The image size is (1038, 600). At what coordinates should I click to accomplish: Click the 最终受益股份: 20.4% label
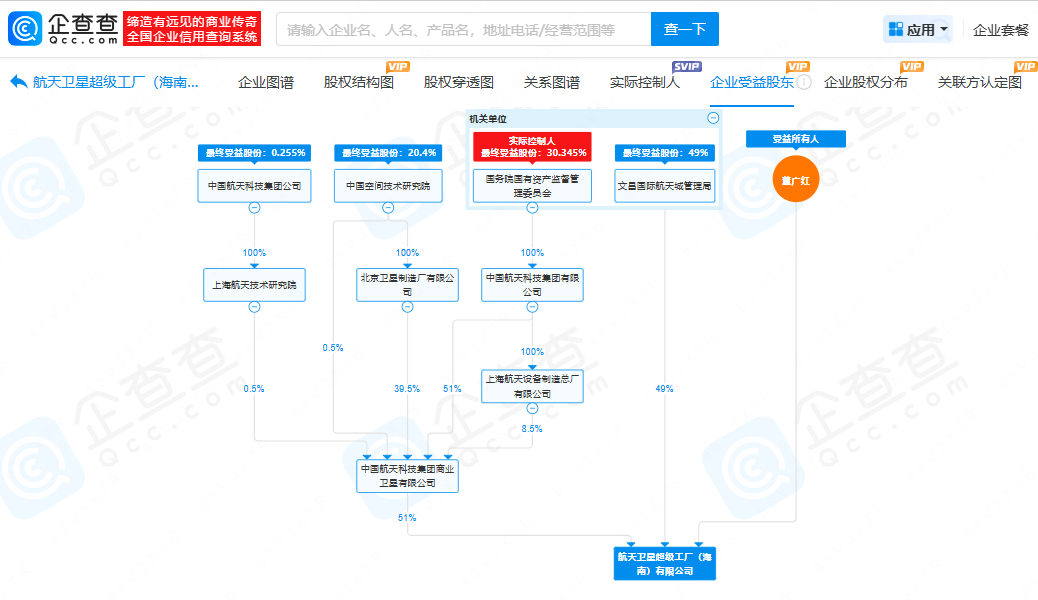[x=388, y=153]
